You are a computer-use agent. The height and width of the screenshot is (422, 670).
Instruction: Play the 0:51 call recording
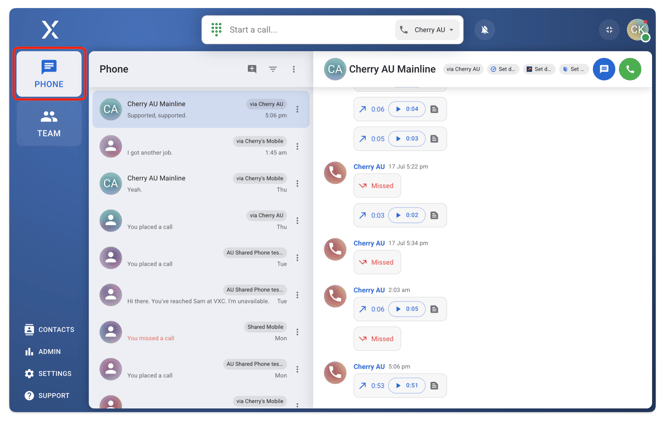[406, 385]
